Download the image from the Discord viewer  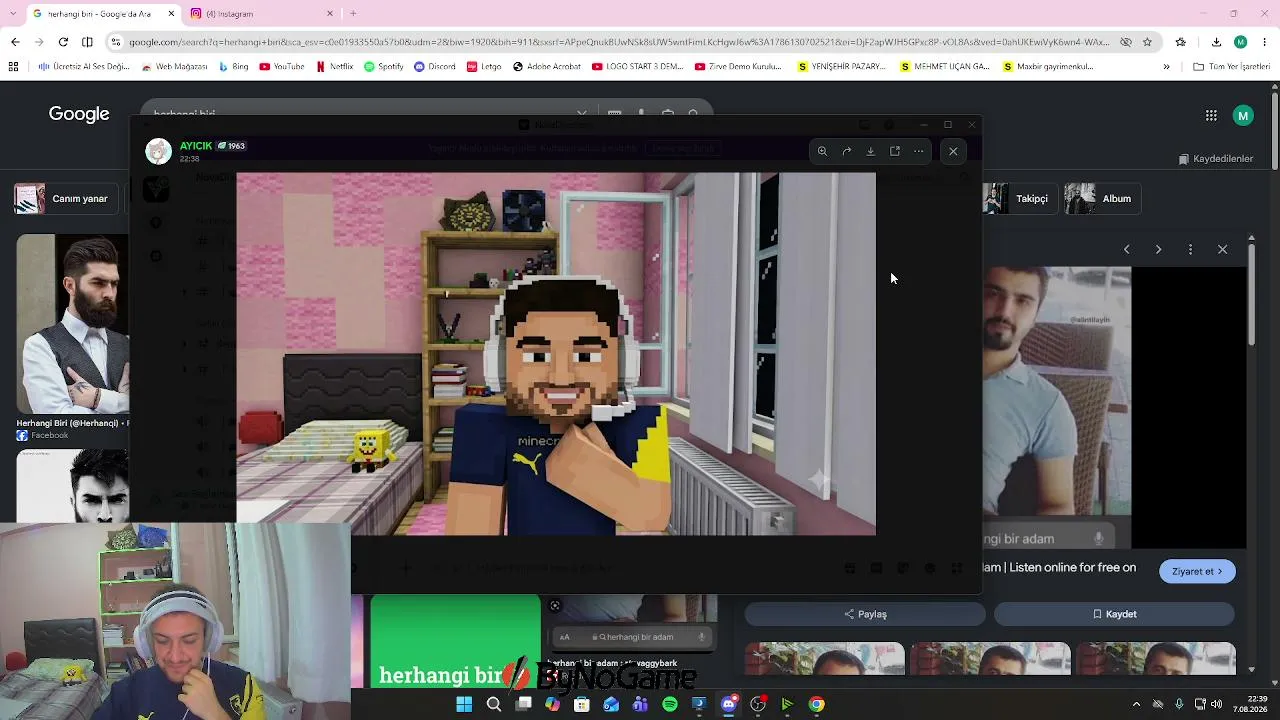[x=870, y=151]
